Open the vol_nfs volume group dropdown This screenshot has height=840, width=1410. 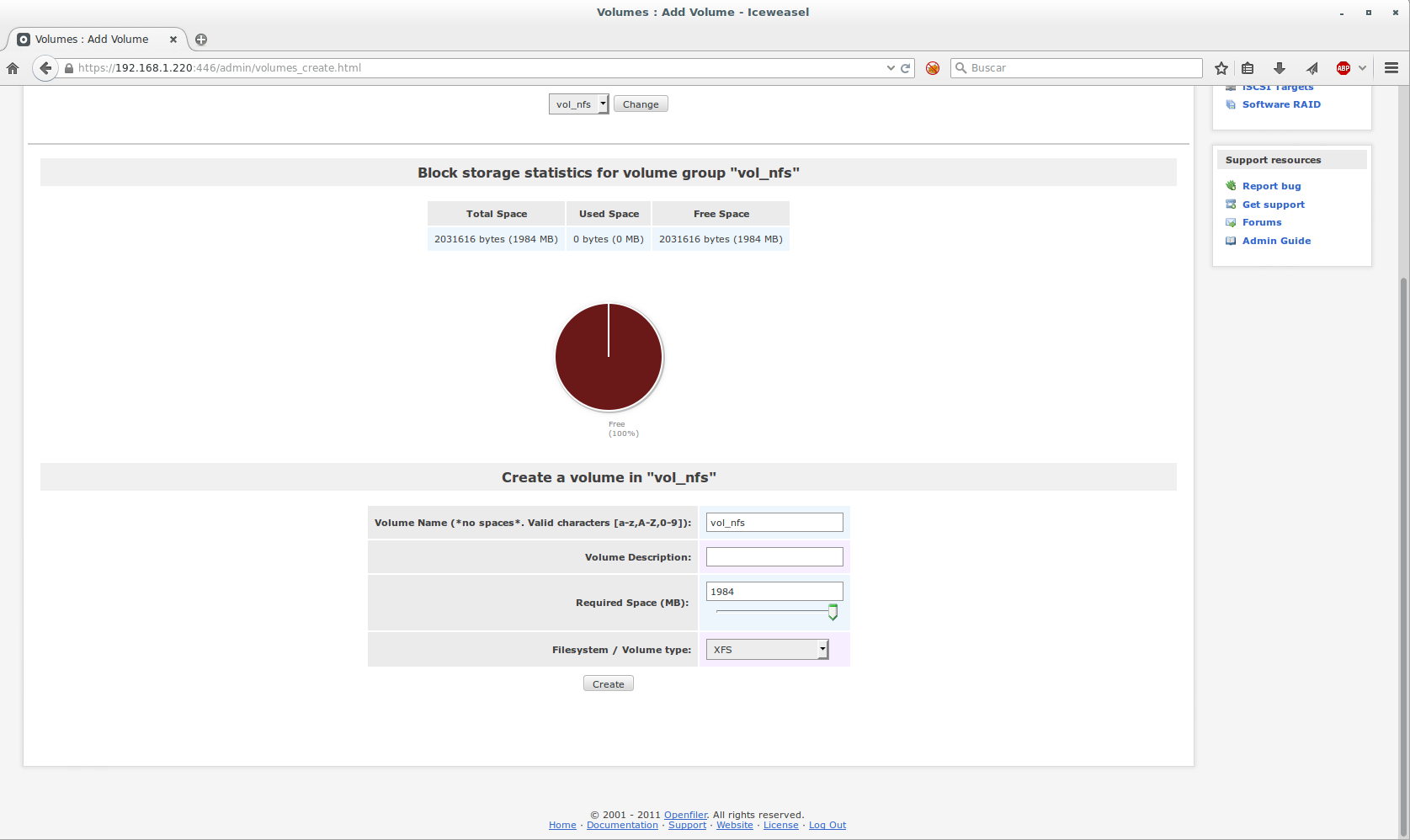pyautogui.click(x=578, y=104)
